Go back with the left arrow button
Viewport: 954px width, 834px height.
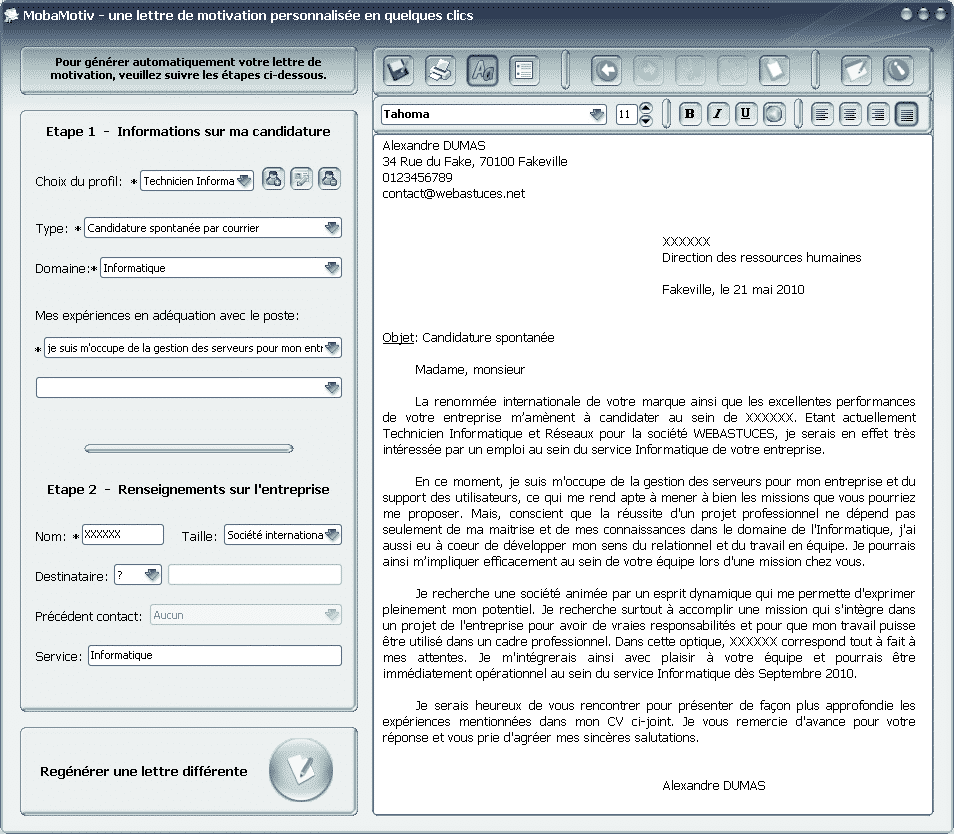pos(607,71)
